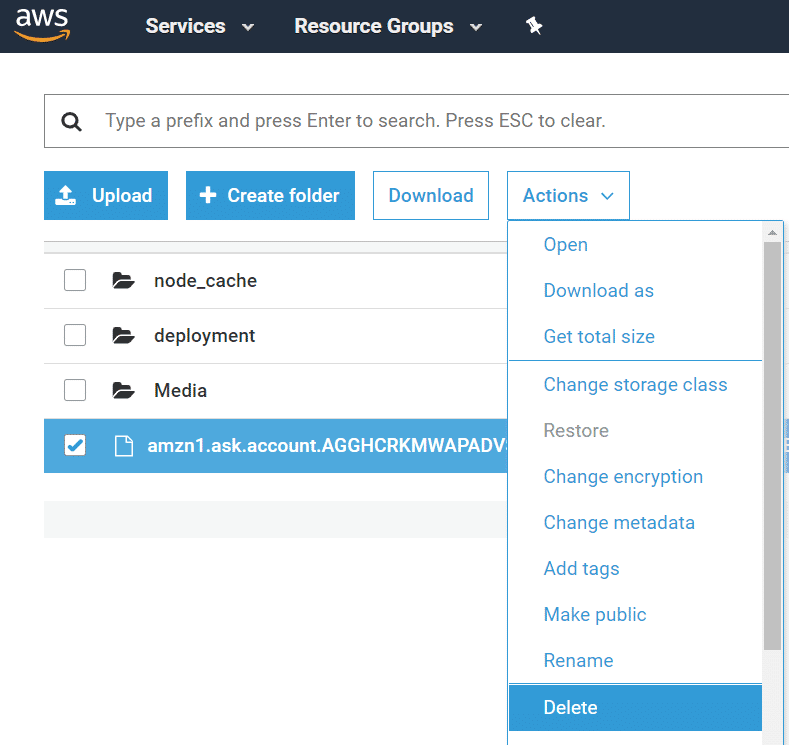This screenshot has height=745, width=789.
Task: Choose Delete from the Actions menu
Action: tap(570, 707)
